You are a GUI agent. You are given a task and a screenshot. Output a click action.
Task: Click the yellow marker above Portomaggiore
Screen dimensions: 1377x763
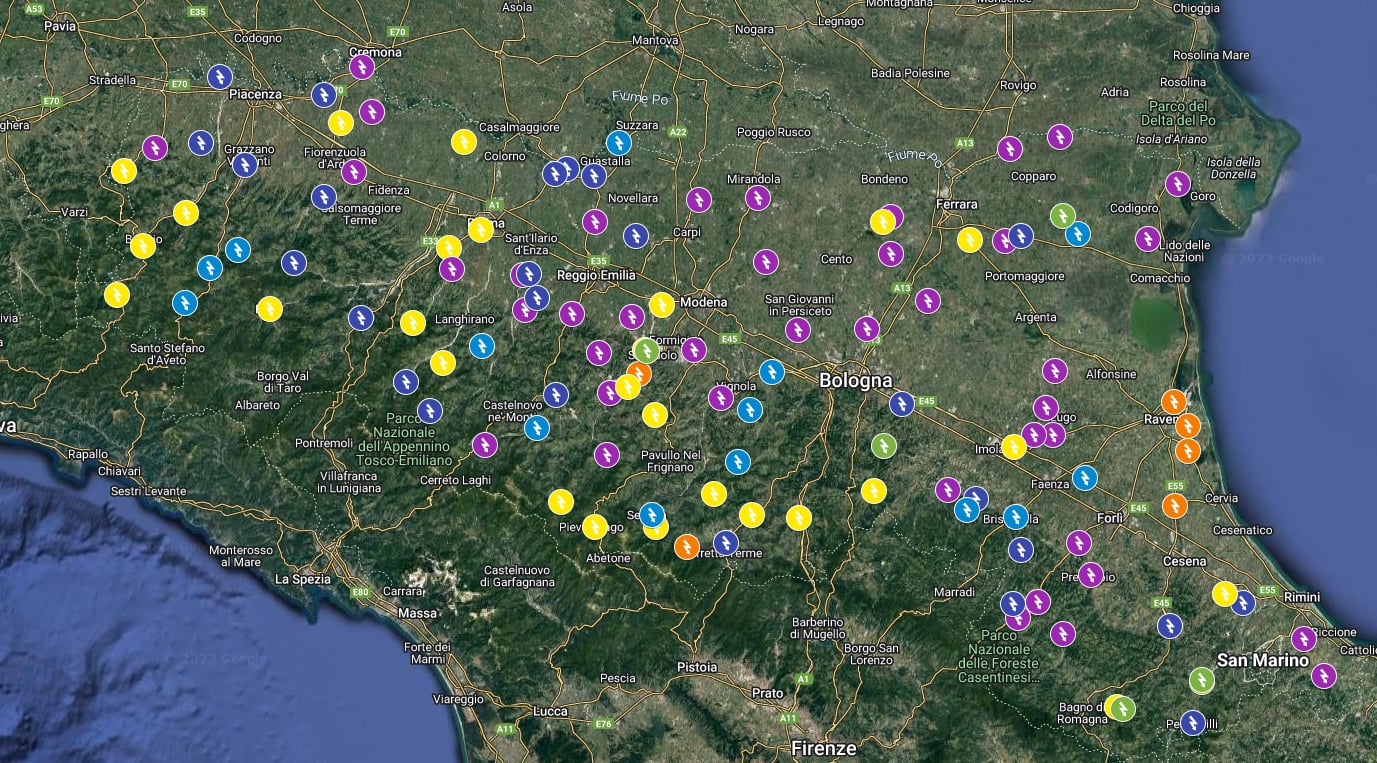(x=969, y=240)
